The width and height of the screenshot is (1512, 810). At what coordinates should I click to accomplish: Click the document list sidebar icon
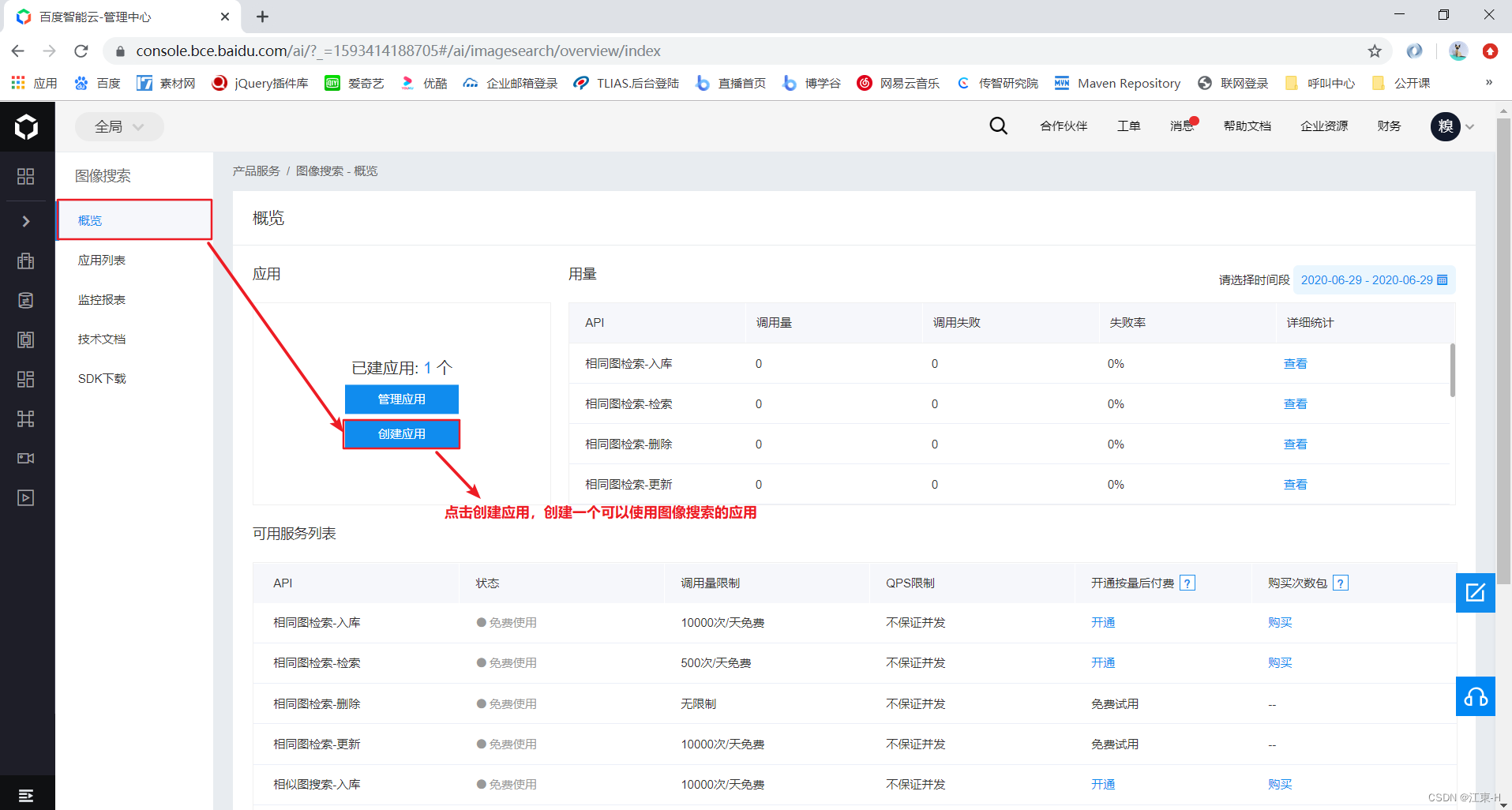point(26,300)
